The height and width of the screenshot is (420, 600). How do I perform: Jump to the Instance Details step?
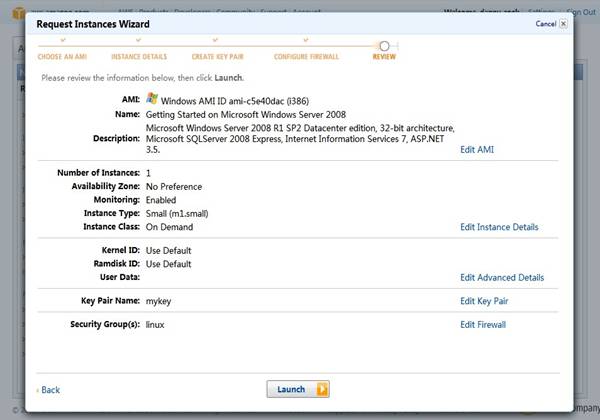(x=140, y=57)
